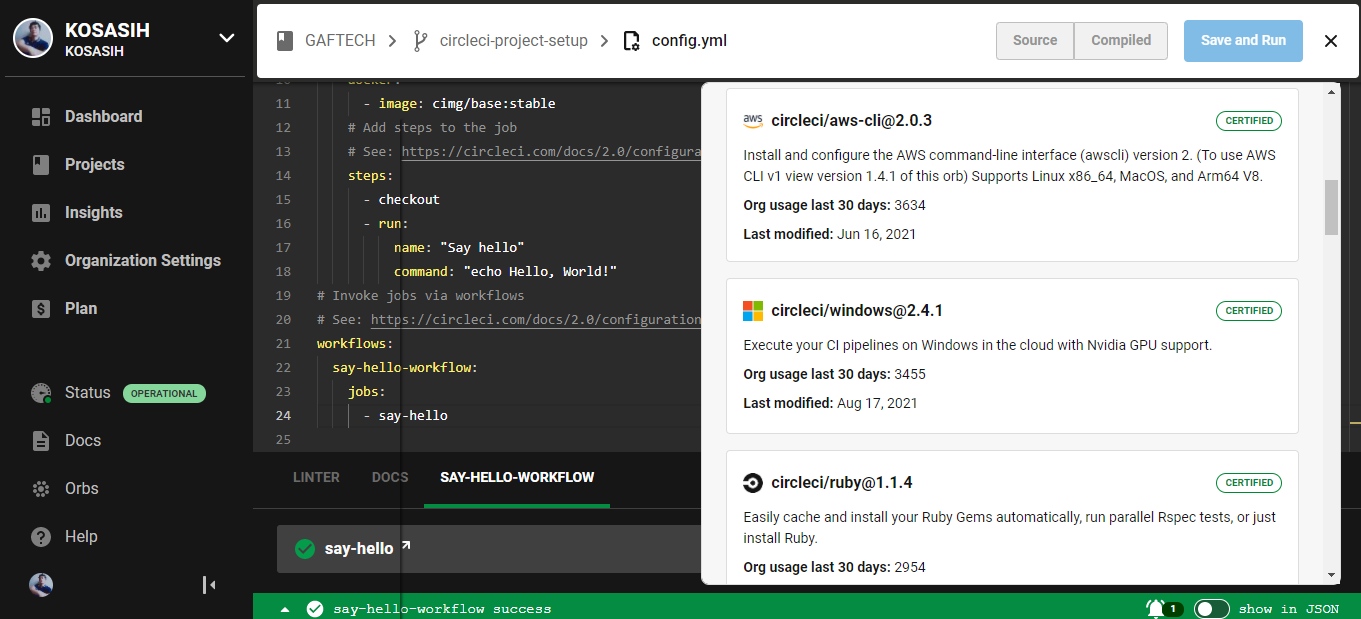Click the orb list scroll down arrow
1361x619 pixels.
(1331, 575)
